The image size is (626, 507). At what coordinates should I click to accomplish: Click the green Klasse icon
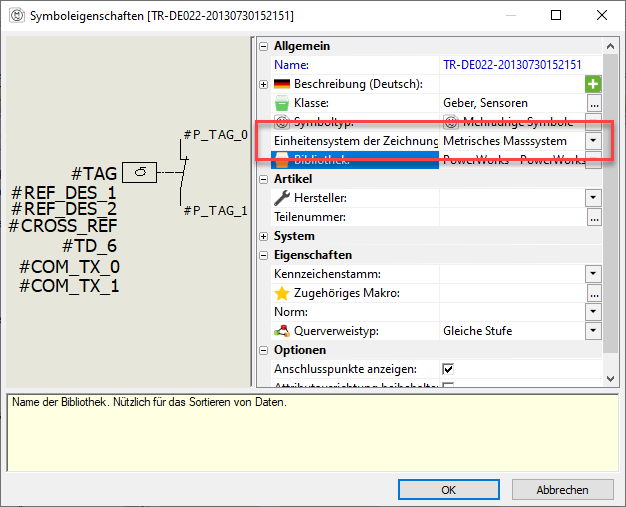coord(281,103)
